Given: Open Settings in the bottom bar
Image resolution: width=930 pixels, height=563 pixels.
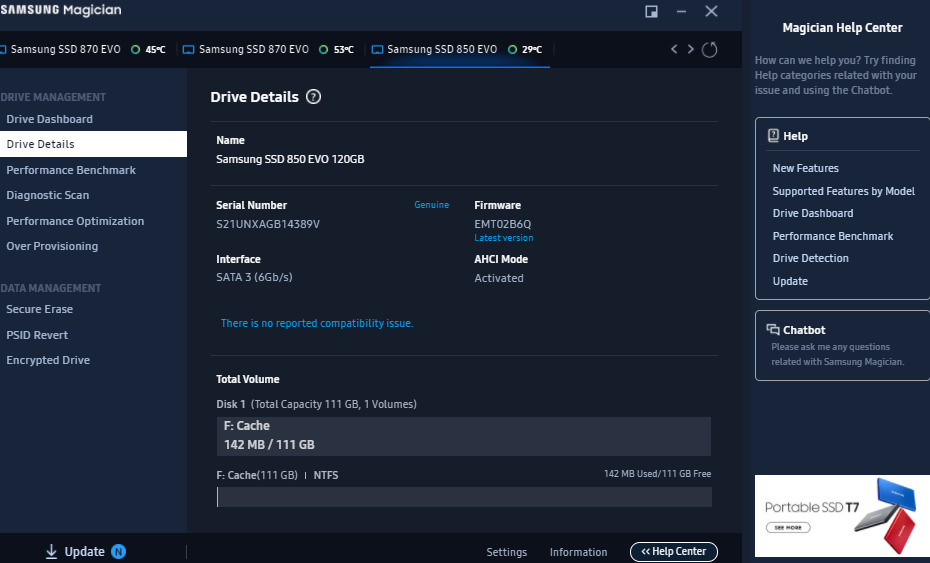Looking at the screenshot, I should 507,552.
